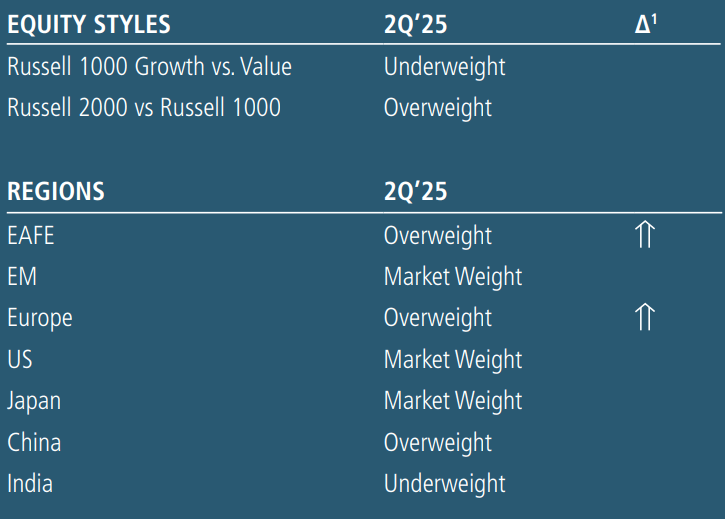This screenshot has height=519, width=725.
Task: Click the Russell 2000 vs Russell 1000 label
Action: [x=144, y=108]
